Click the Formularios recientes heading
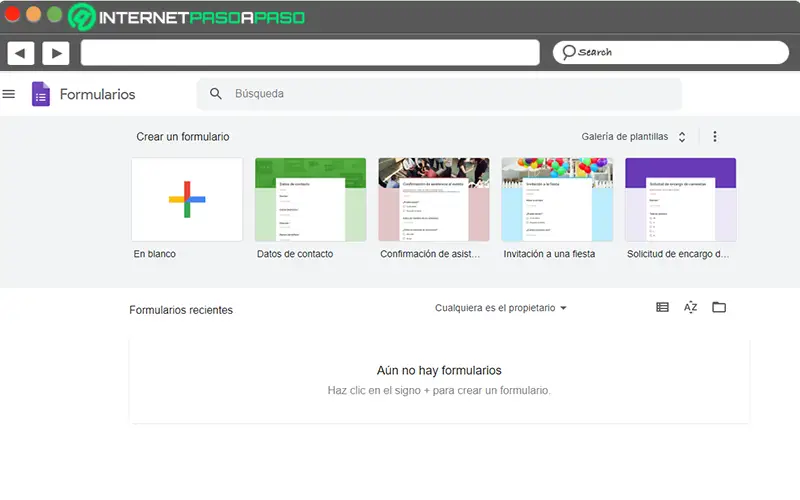The image size is (800, 500). coord(181,310)
